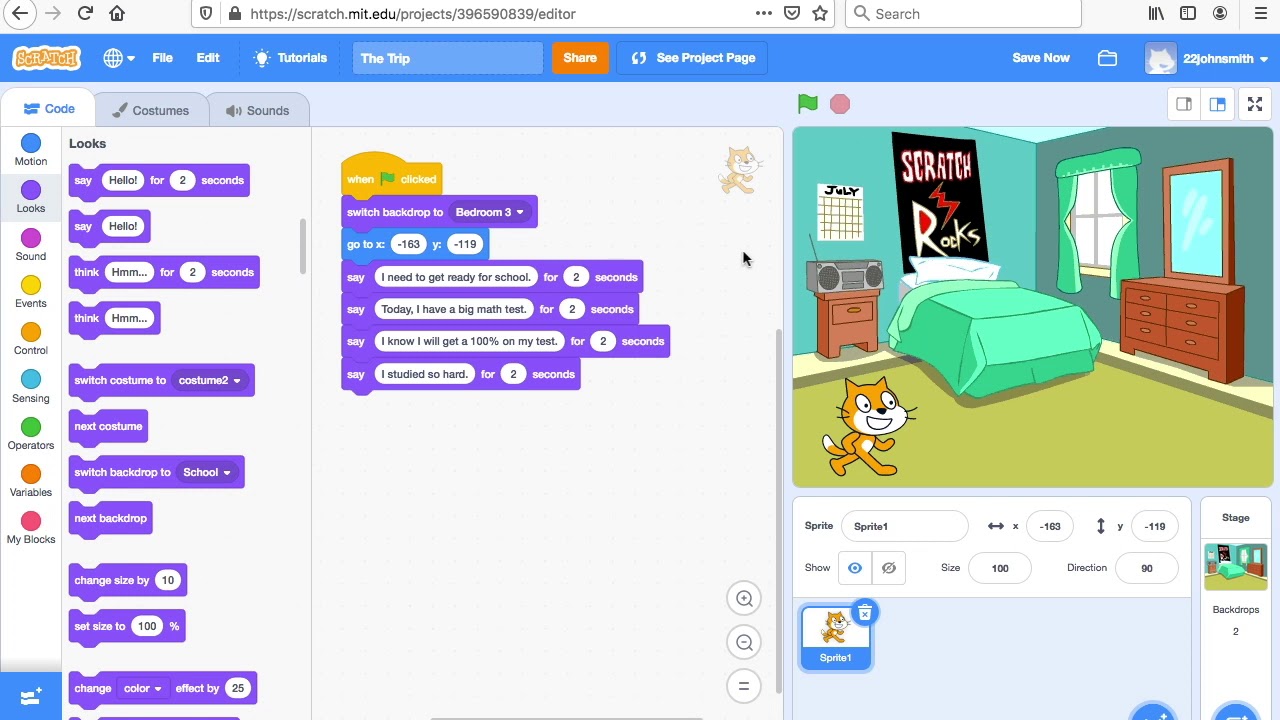This screenshot has height=720, width=1280.
Task: Zoom in on the script workspace
Action: 744,598
